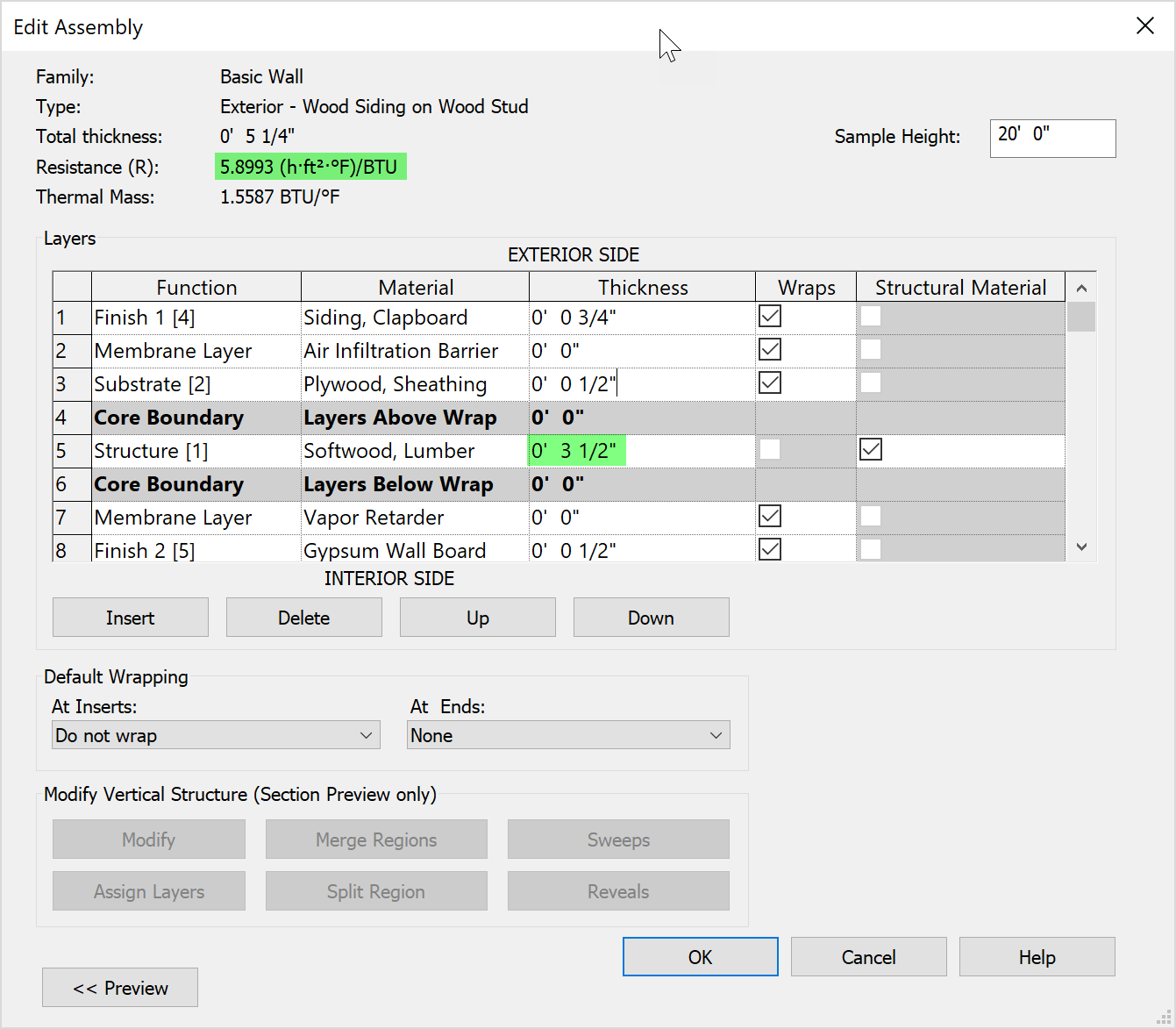Click the layers scrollbar down arrow

(1081, 546)
